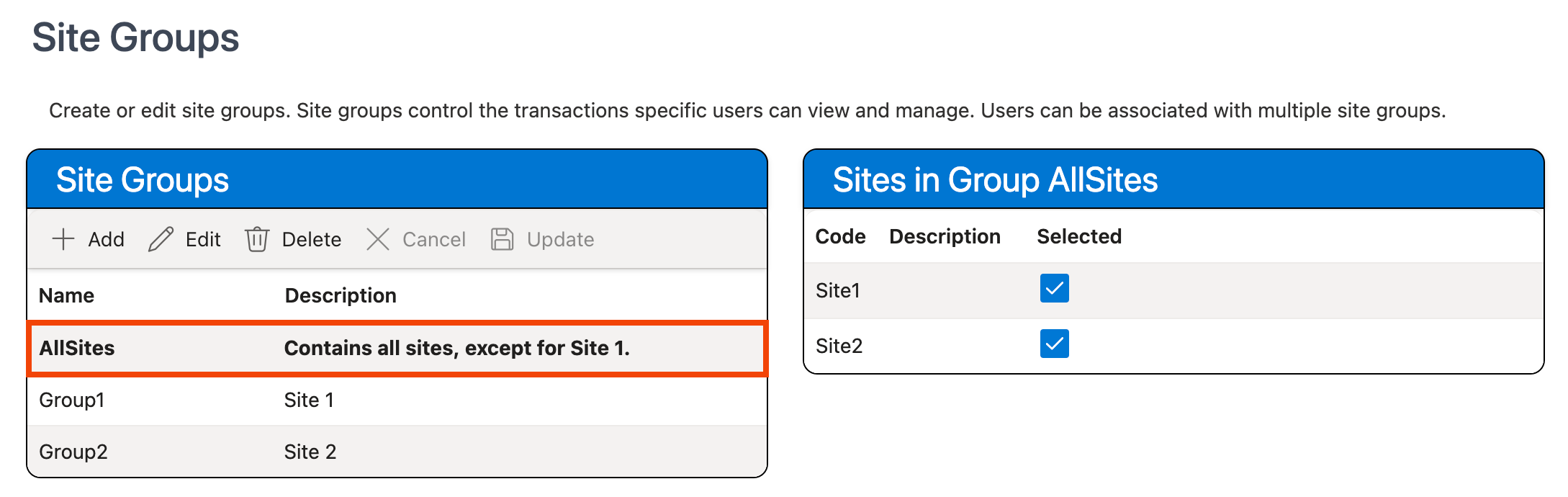Viewport: 1568px width, 497px height.
Task: Click the floppy disk Update icon
Action: point(502,239)
